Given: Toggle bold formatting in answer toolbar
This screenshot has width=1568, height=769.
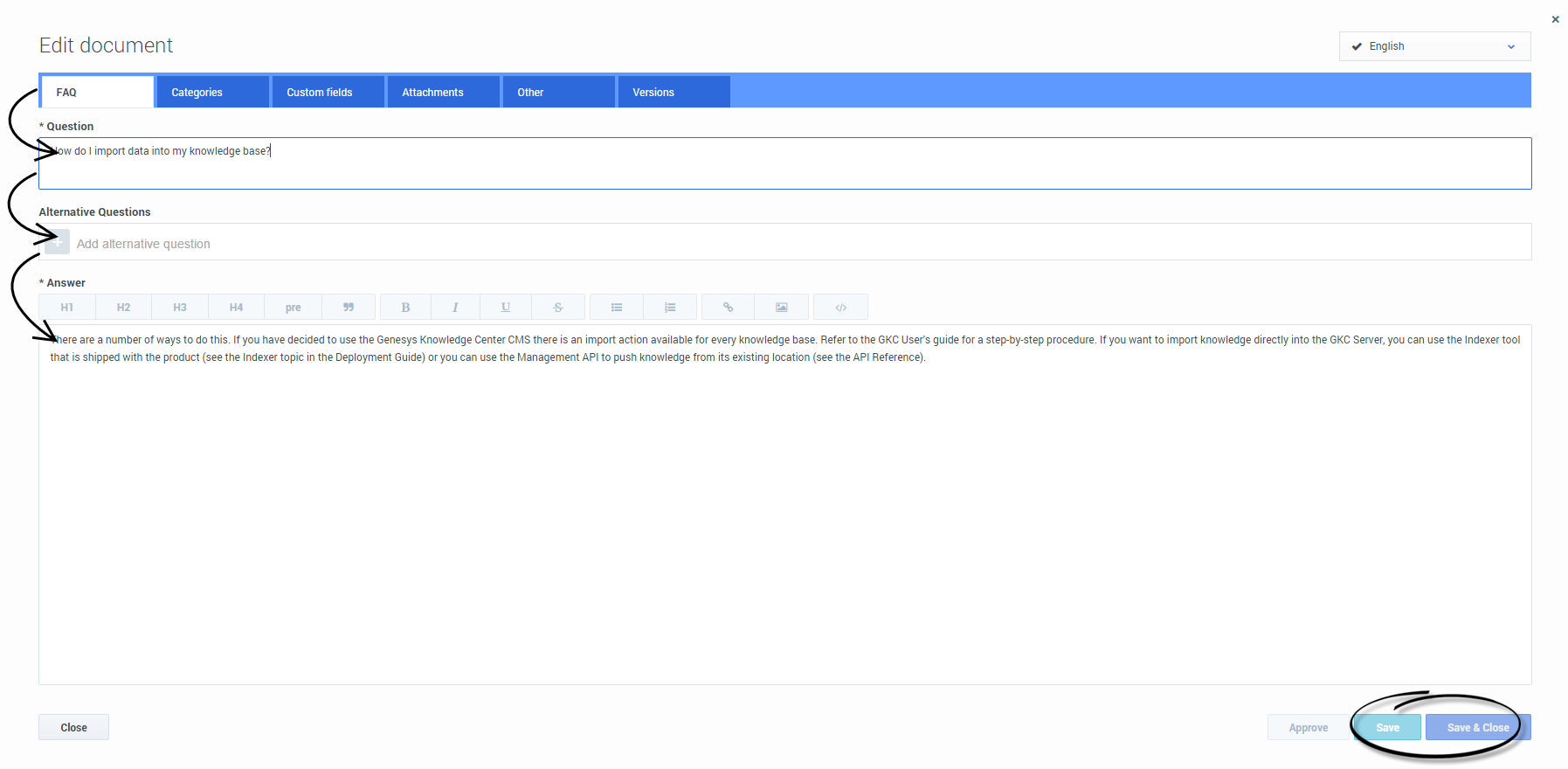Looking at the screenshot, I should pos(405,308).
